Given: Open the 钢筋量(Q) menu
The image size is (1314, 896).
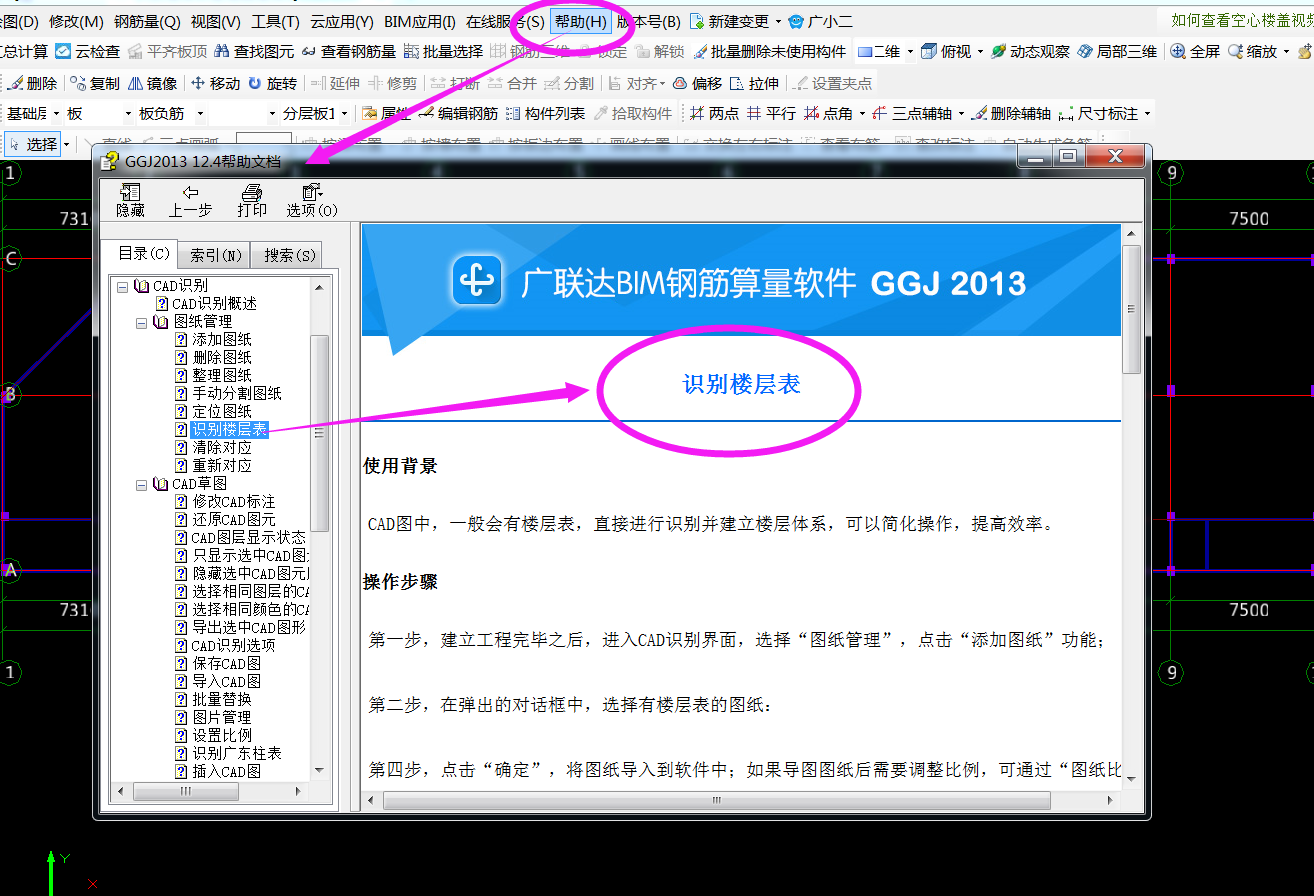Looking at the screenshot, I should coord(147,21).
